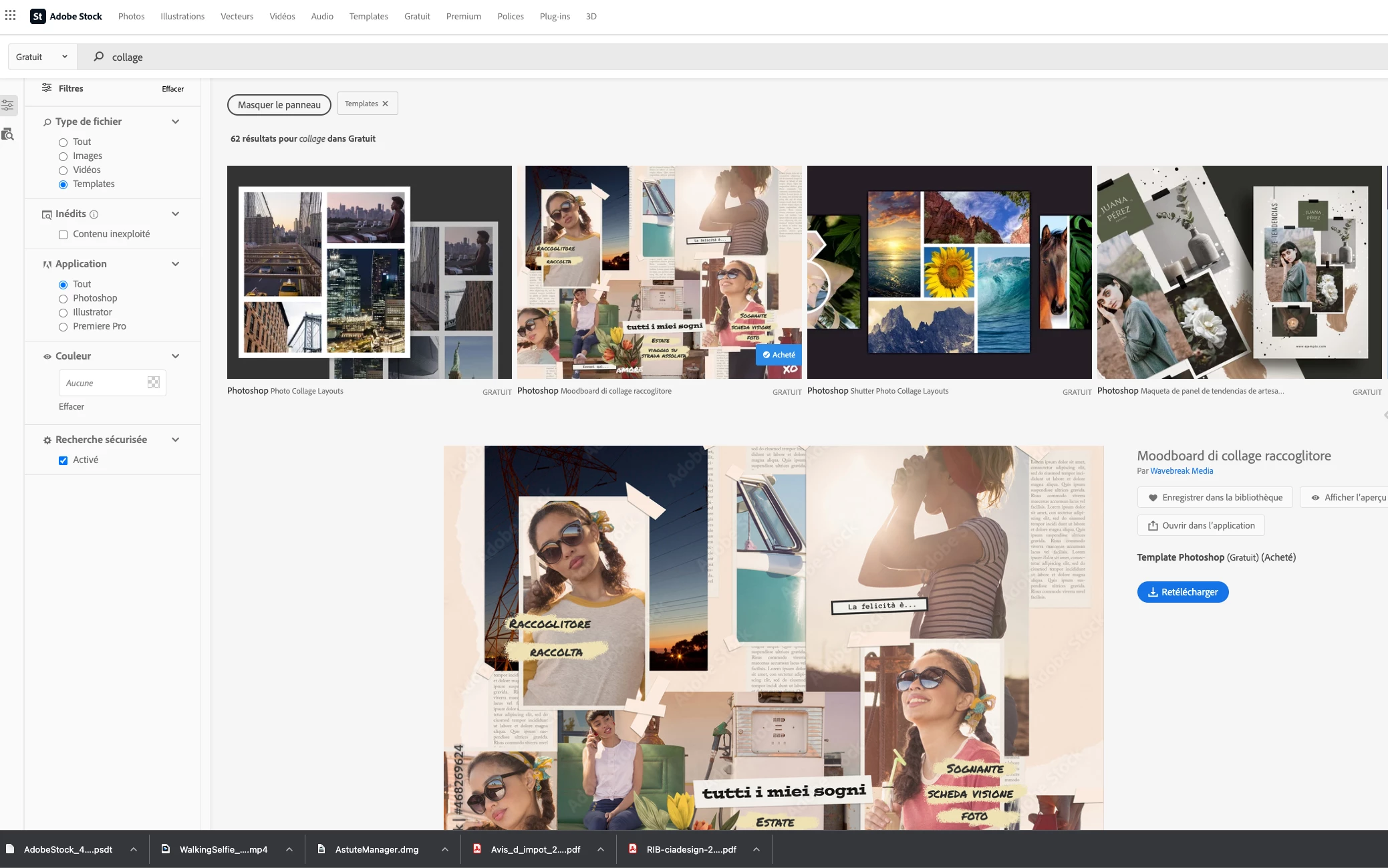
Task: Open the visual search sidebar icon
Action: pos(8,134)
